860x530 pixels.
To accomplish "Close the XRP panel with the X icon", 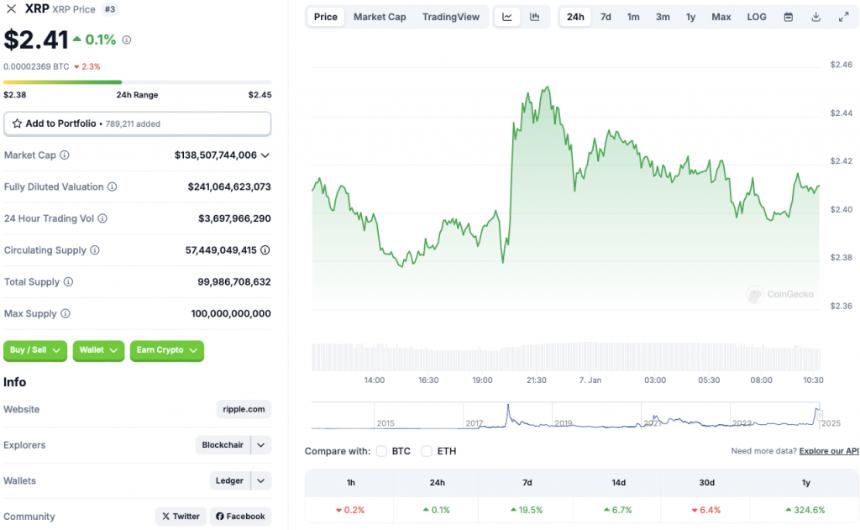I will pos(11,9).
